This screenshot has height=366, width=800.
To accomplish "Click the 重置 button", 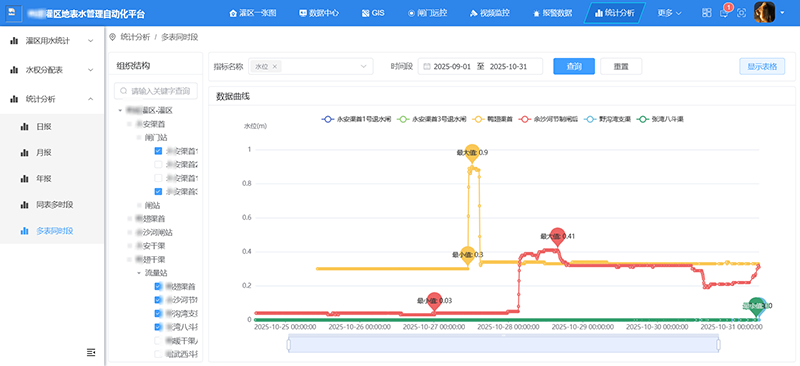I will click(x=621, y=66).
